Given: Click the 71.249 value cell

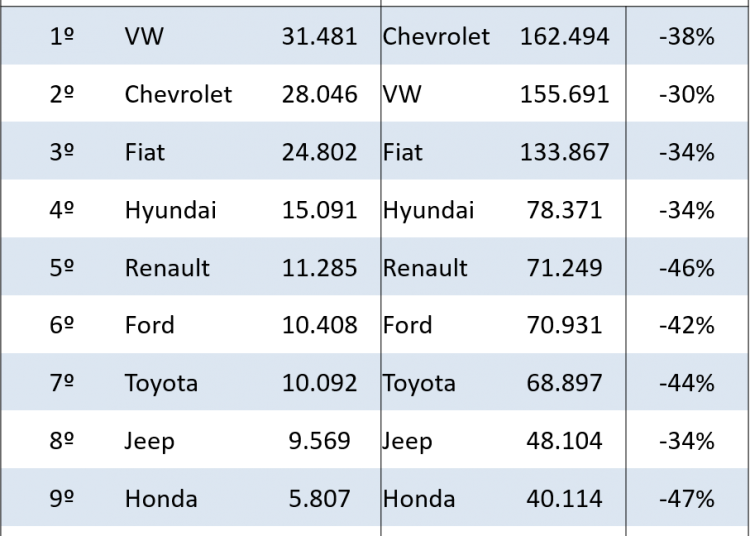Looking at the screenshot, I should tap(564, 268).
